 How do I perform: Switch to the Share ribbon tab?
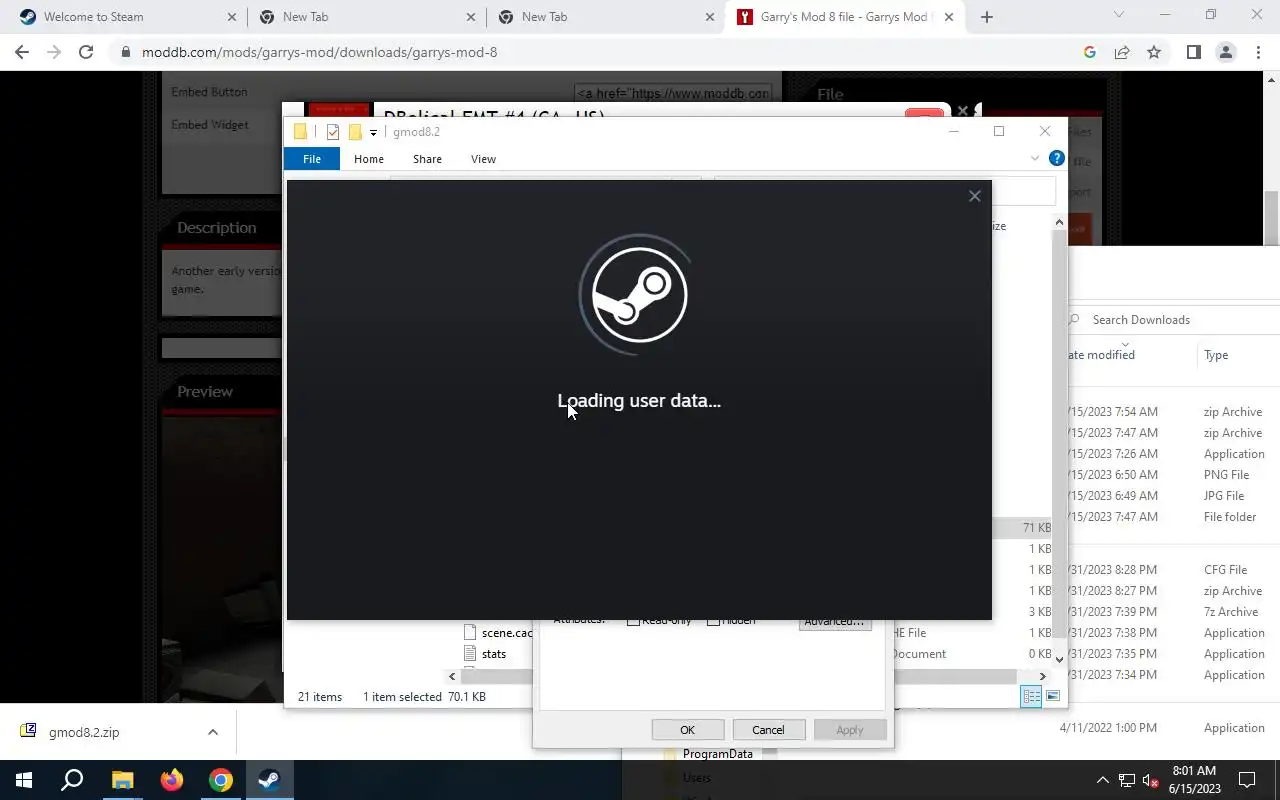coord(427,159)
